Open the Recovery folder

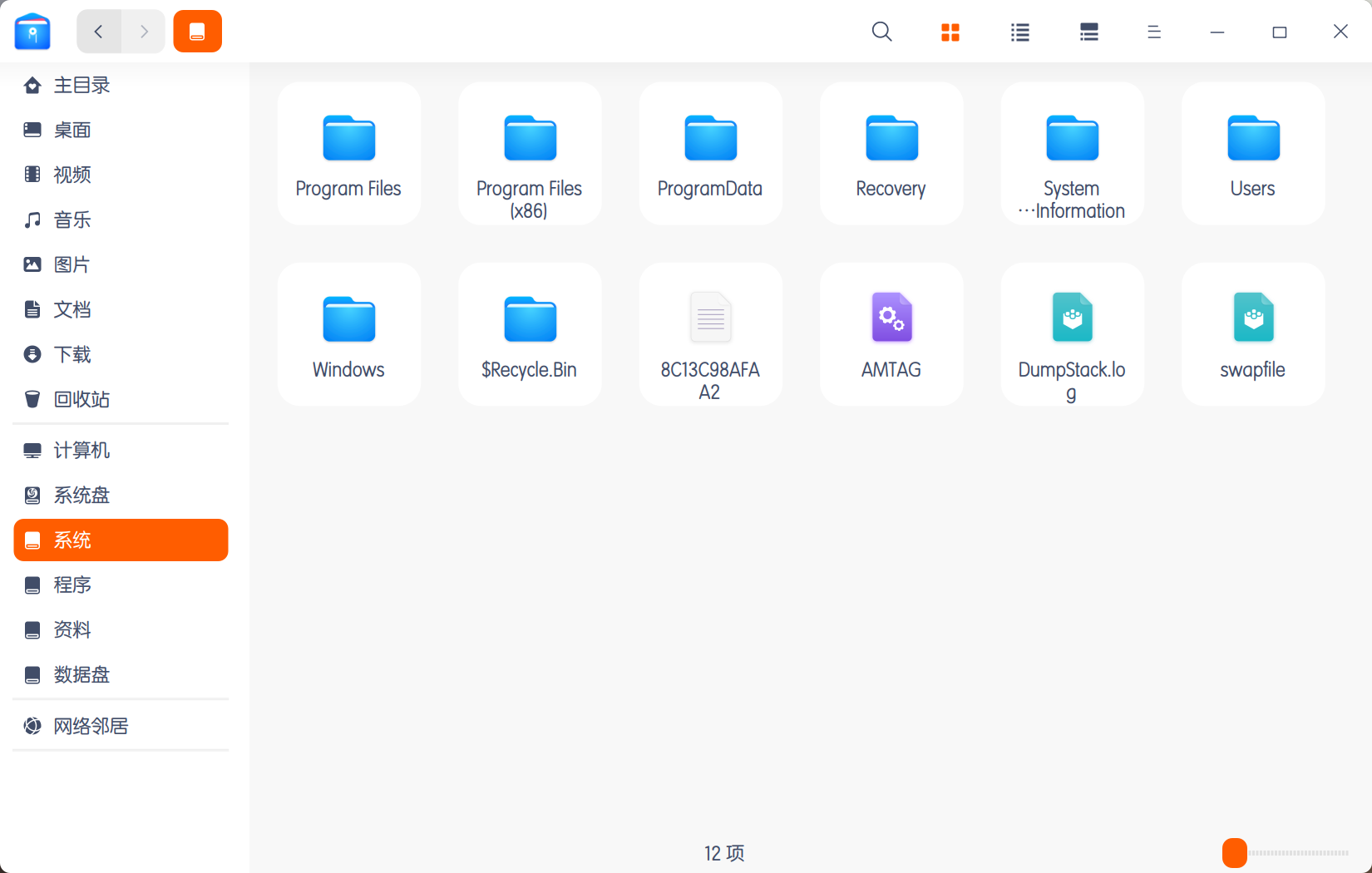click(891, 153)
